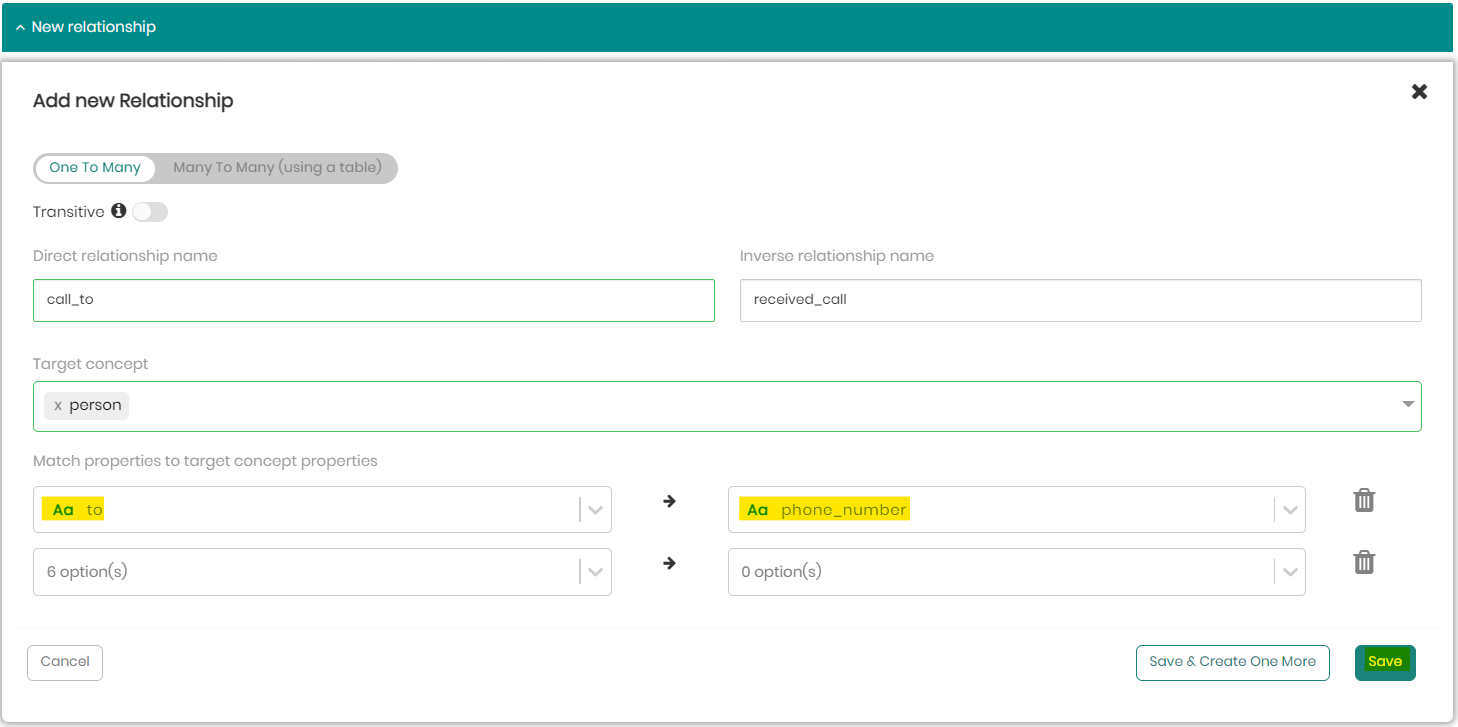Click Save & Create One More
The width and height of the screenshot is (1458, 727).
[x=1232, y=662]
